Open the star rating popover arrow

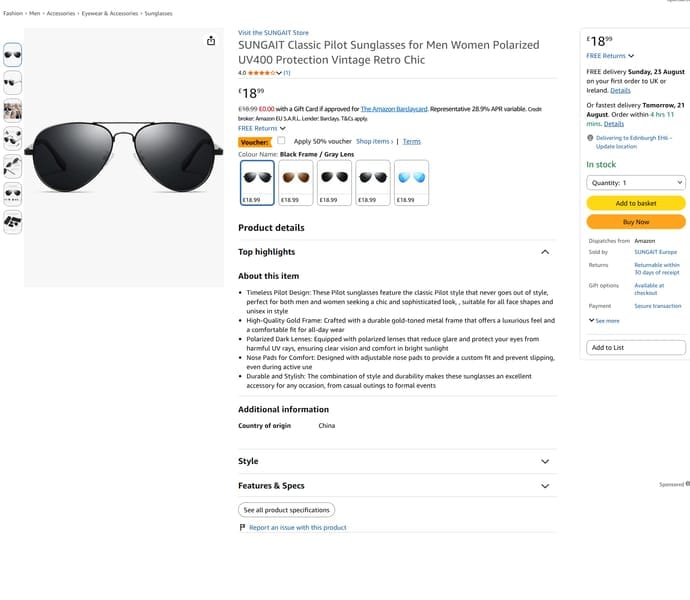tap(279, 73)
